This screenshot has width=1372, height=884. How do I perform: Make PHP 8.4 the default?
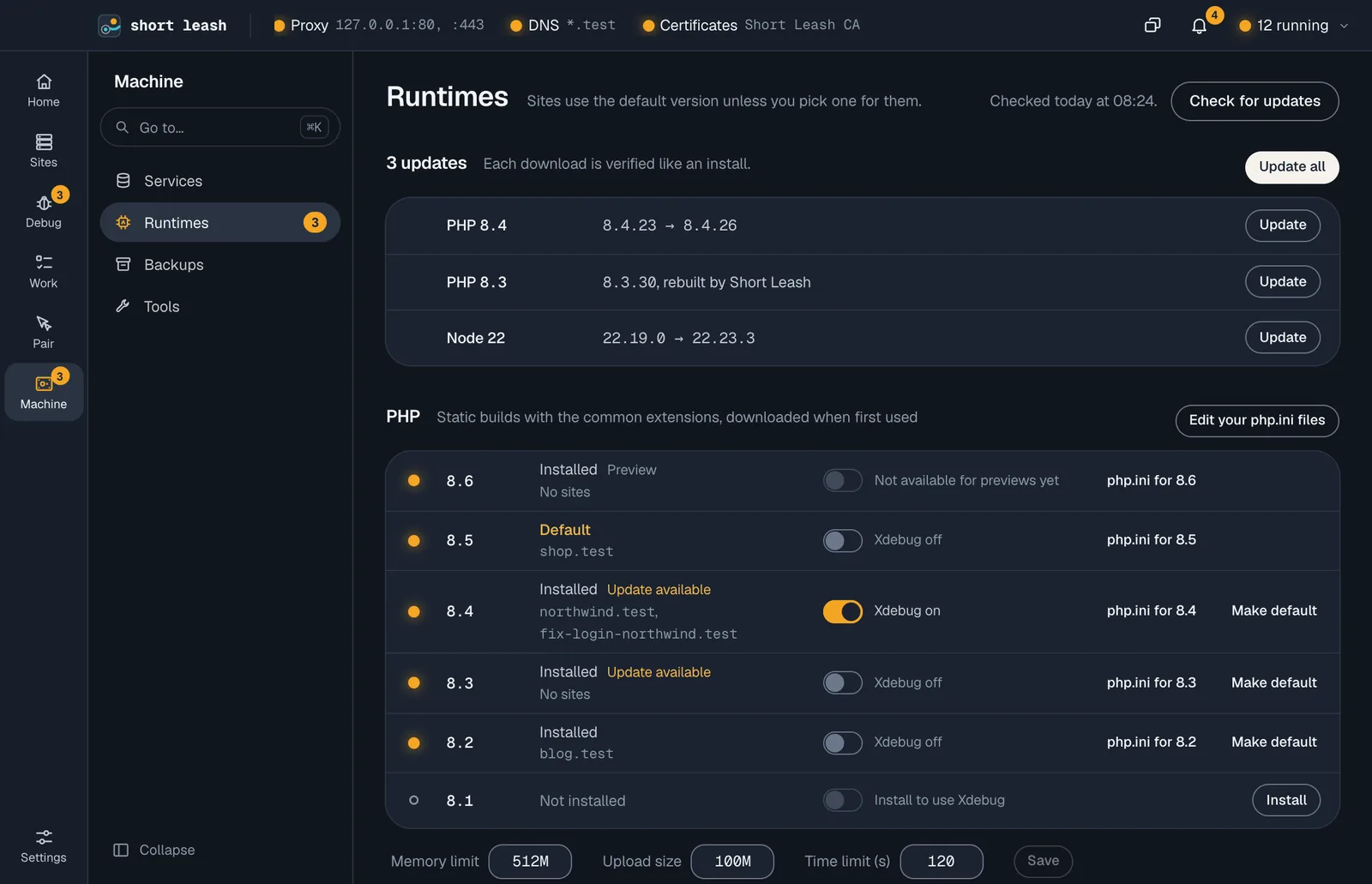(1273, 610)
